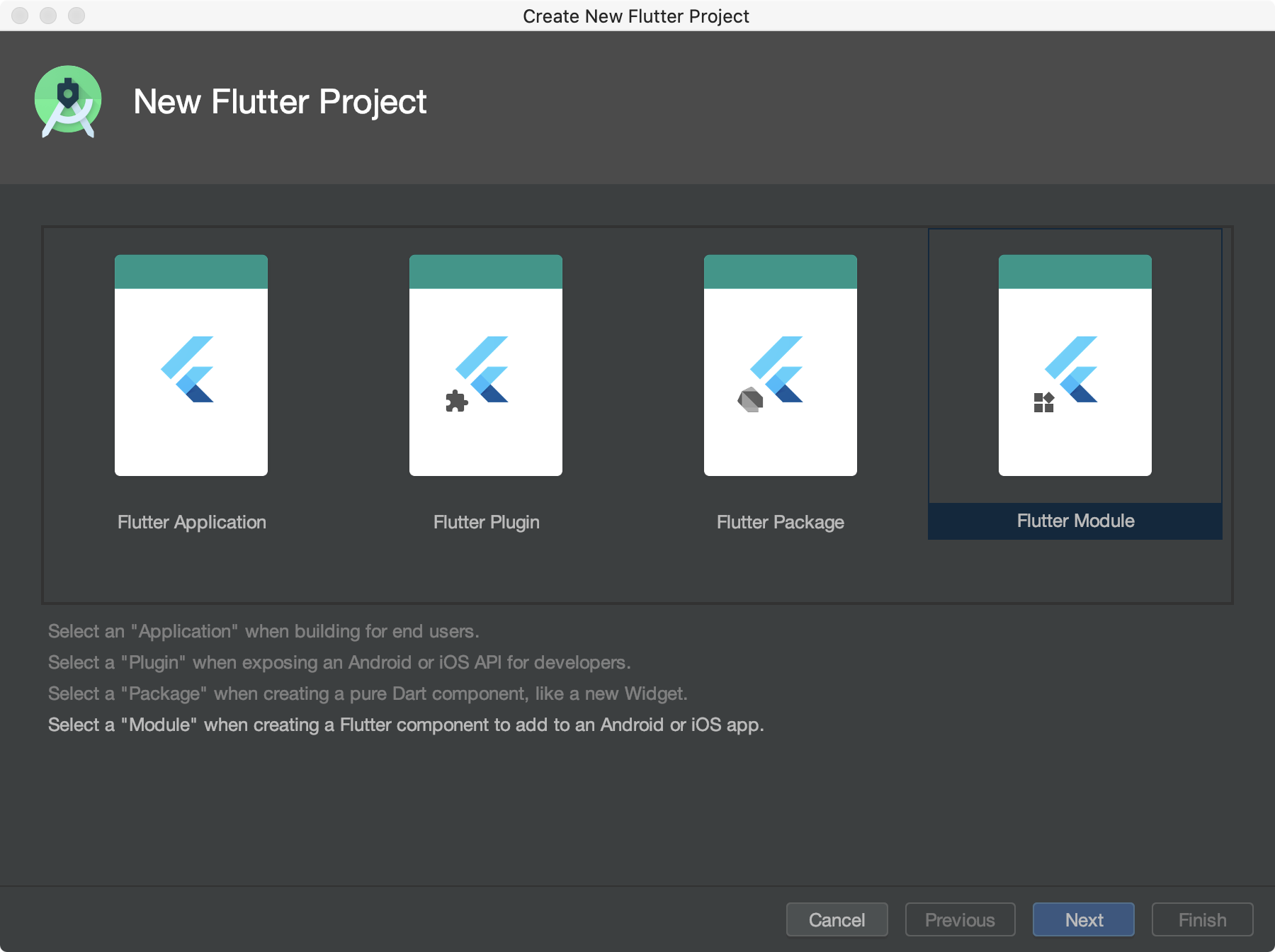Click the Package description hint text
This screenshot has height=952, width=1275.
pyautogui.click(x=368, y=693)
